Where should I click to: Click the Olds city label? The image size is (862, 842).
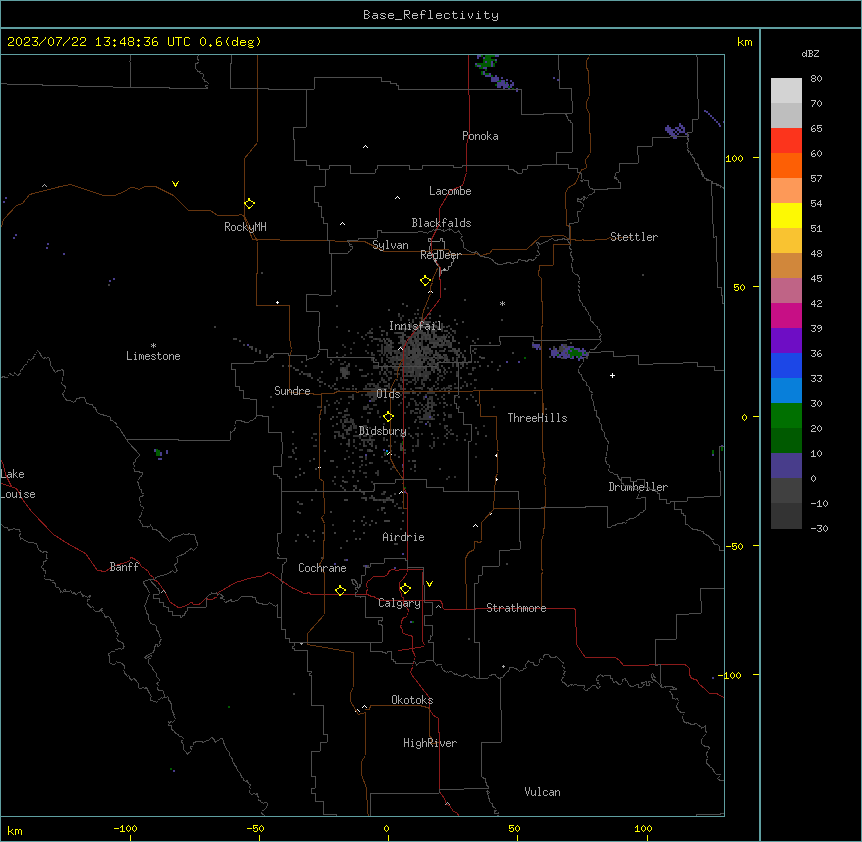[388, 394]
